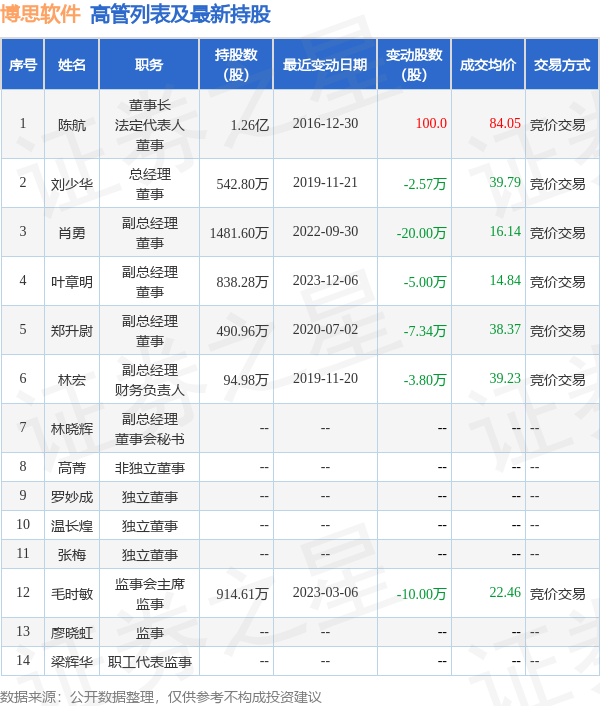This screenshot has width=600, height=706.
Task: Click the position 职工代表监事
Action: coord(149,662)
